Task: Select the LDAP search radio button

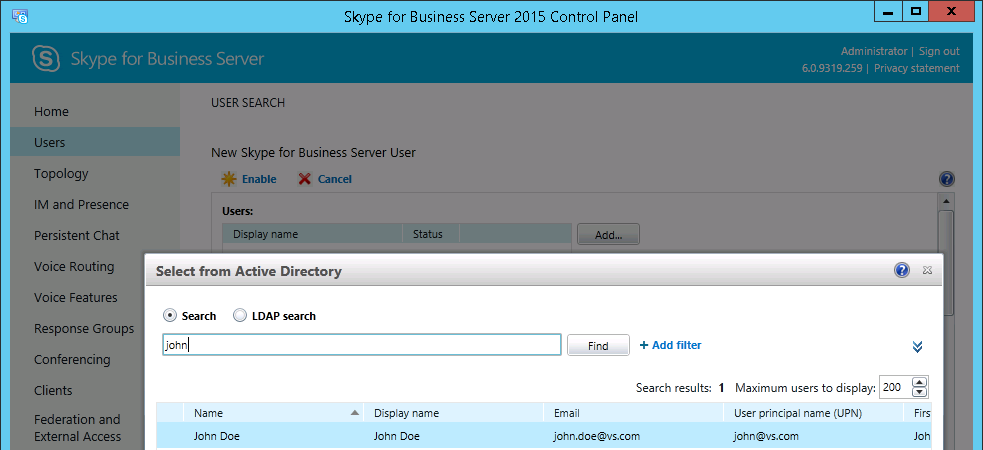Action: 239,315
